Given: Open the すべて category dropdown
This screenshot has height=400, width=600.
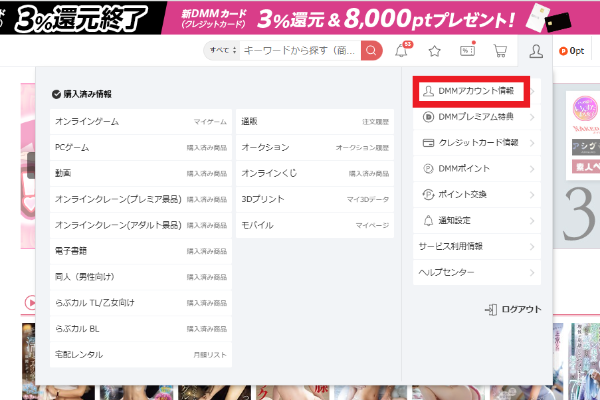Looking at the screenshot, I should [219, 50].
